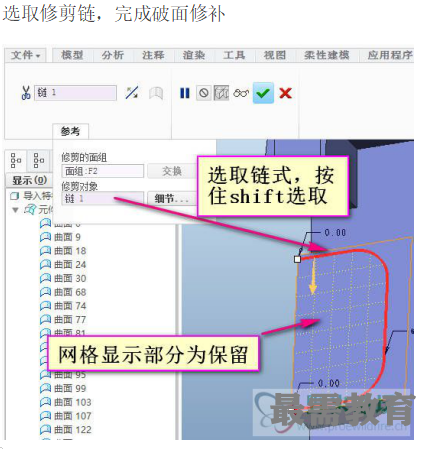Click the surface icon beside 曲面 74
This screenshot has width=422, height=449.
tap(45, 306)
